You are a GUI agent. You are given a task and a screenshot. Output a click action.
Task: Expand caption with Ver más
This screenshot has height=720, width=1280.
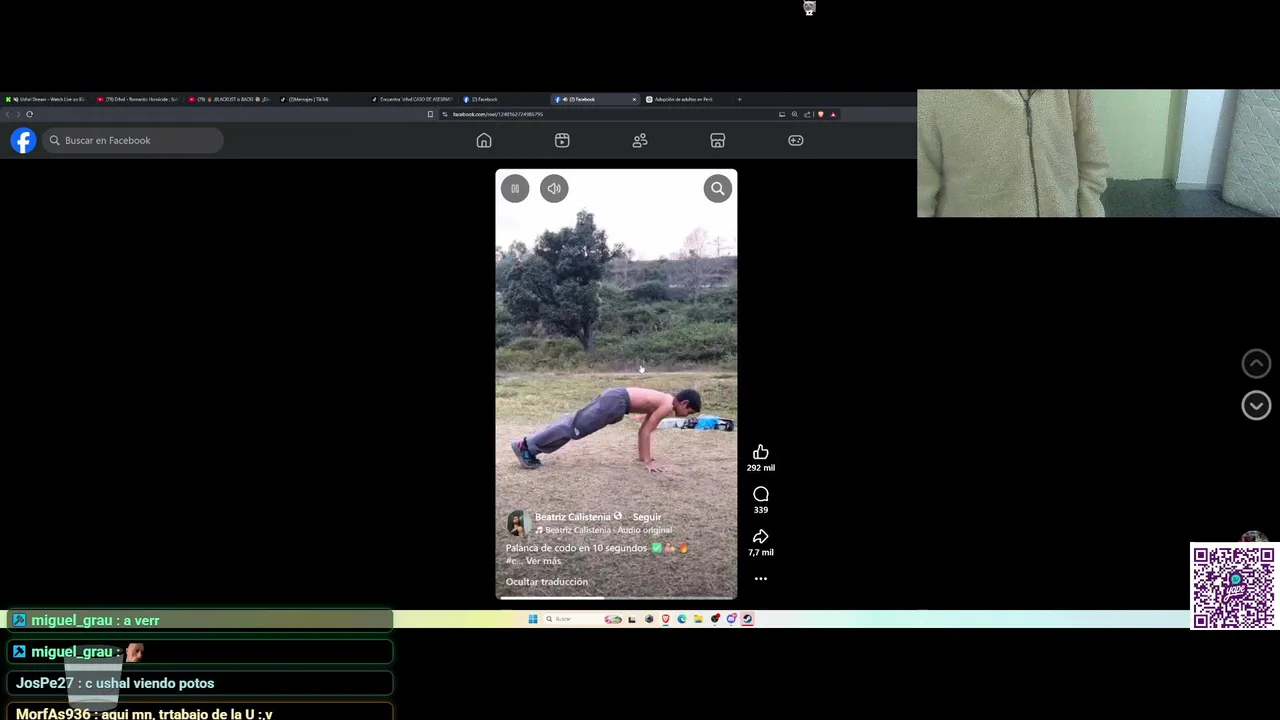[543, 561]
